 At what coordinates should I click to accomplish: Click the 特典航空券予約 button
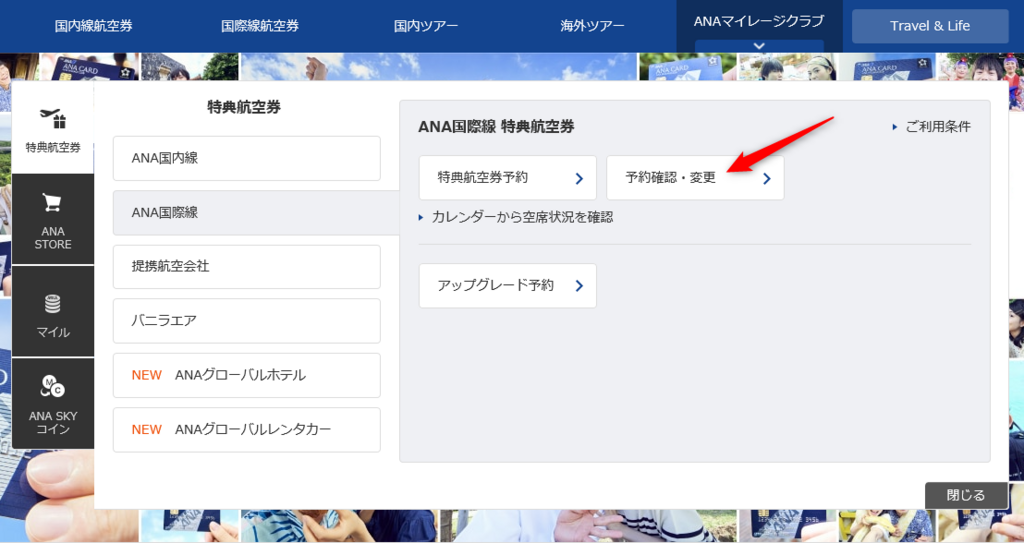507,178
